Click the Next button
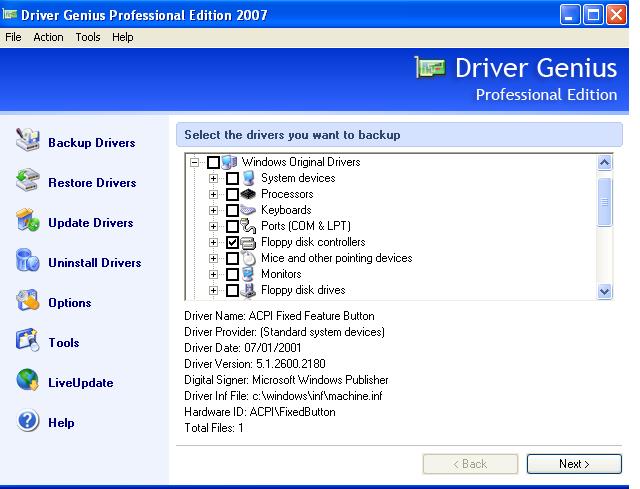This screenshot has width=640, height=489. [x=574, y=464]
